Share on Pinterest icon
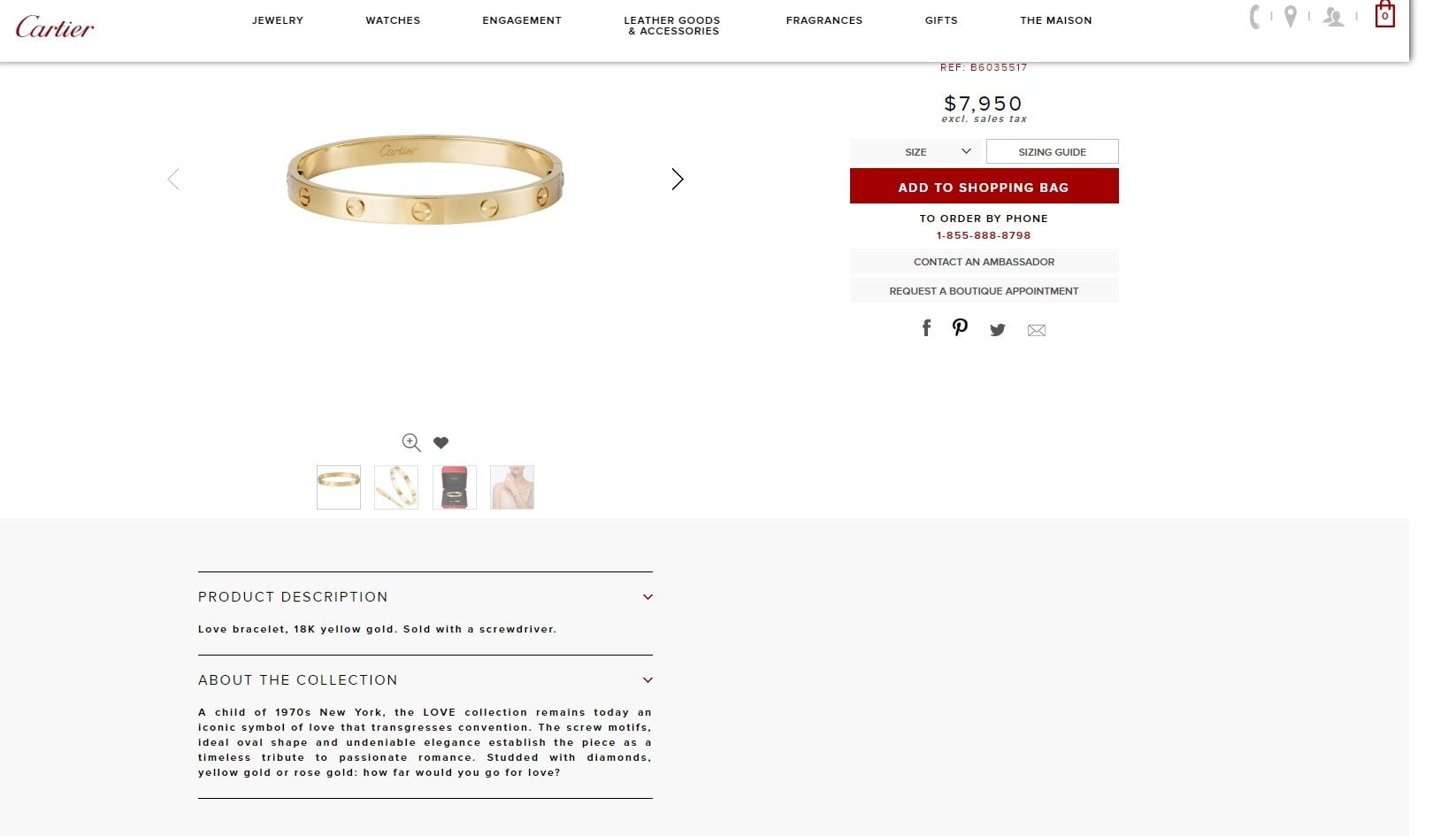The height and width of the screenshot is (836, 1456). [960, 327]
